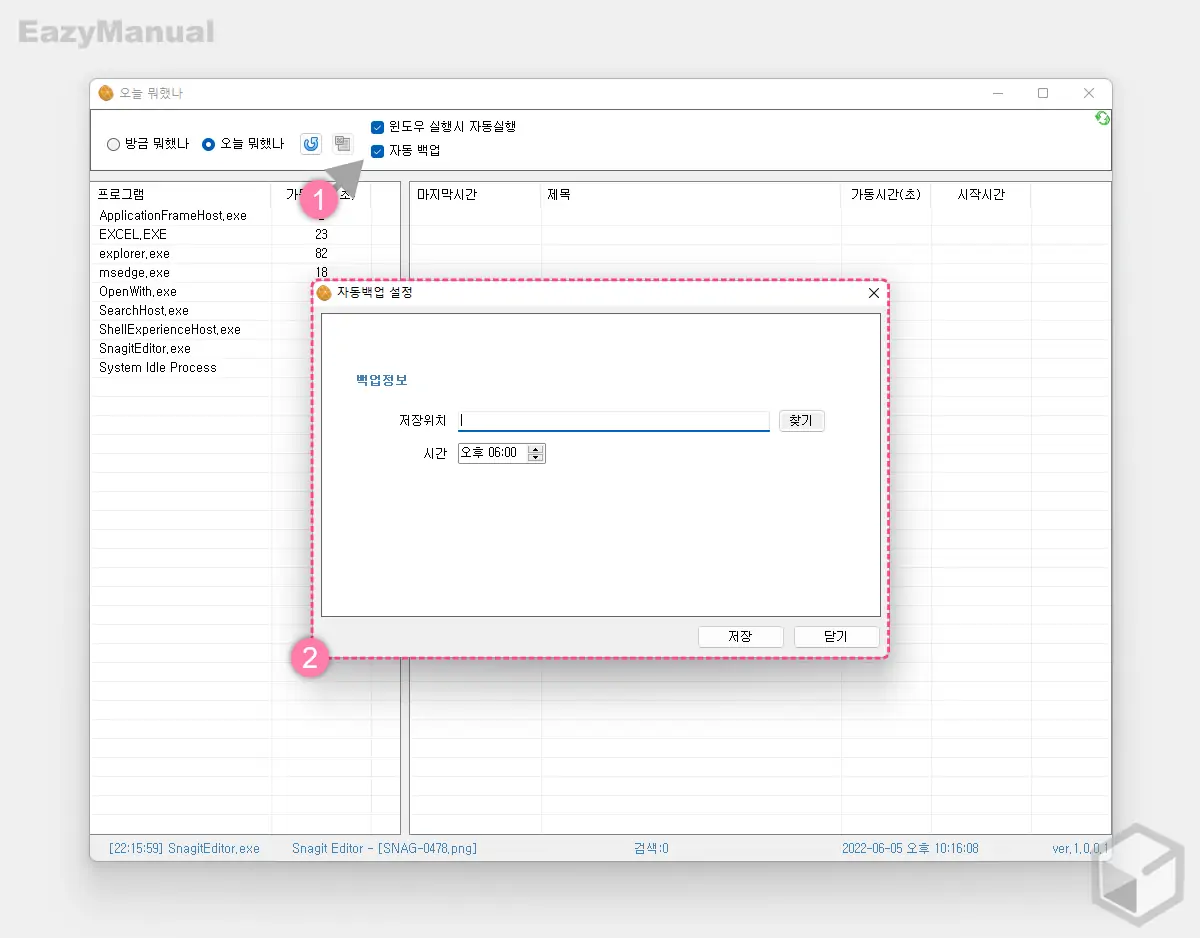Click the blue refresh icon in toolbar

311,144
